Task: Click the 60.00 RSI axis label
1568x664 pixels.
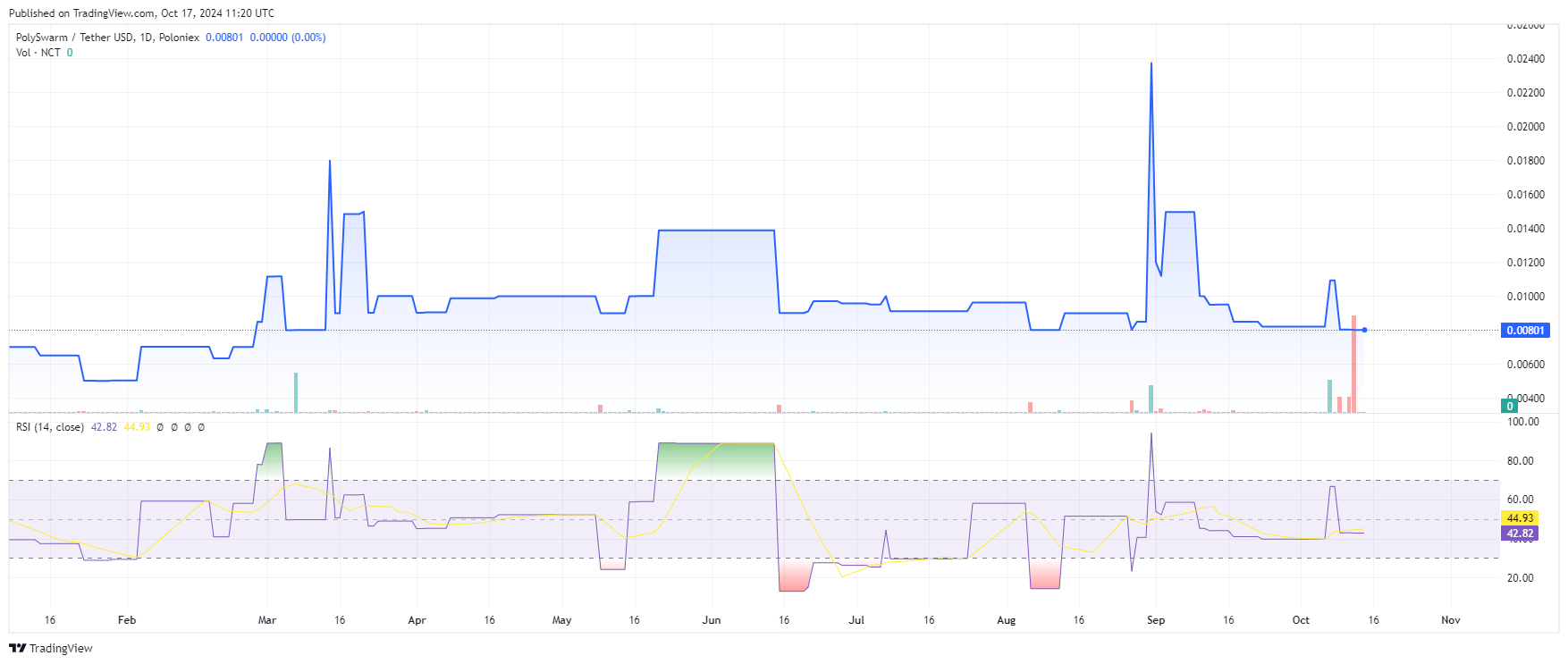Action: click(1520, 500)
